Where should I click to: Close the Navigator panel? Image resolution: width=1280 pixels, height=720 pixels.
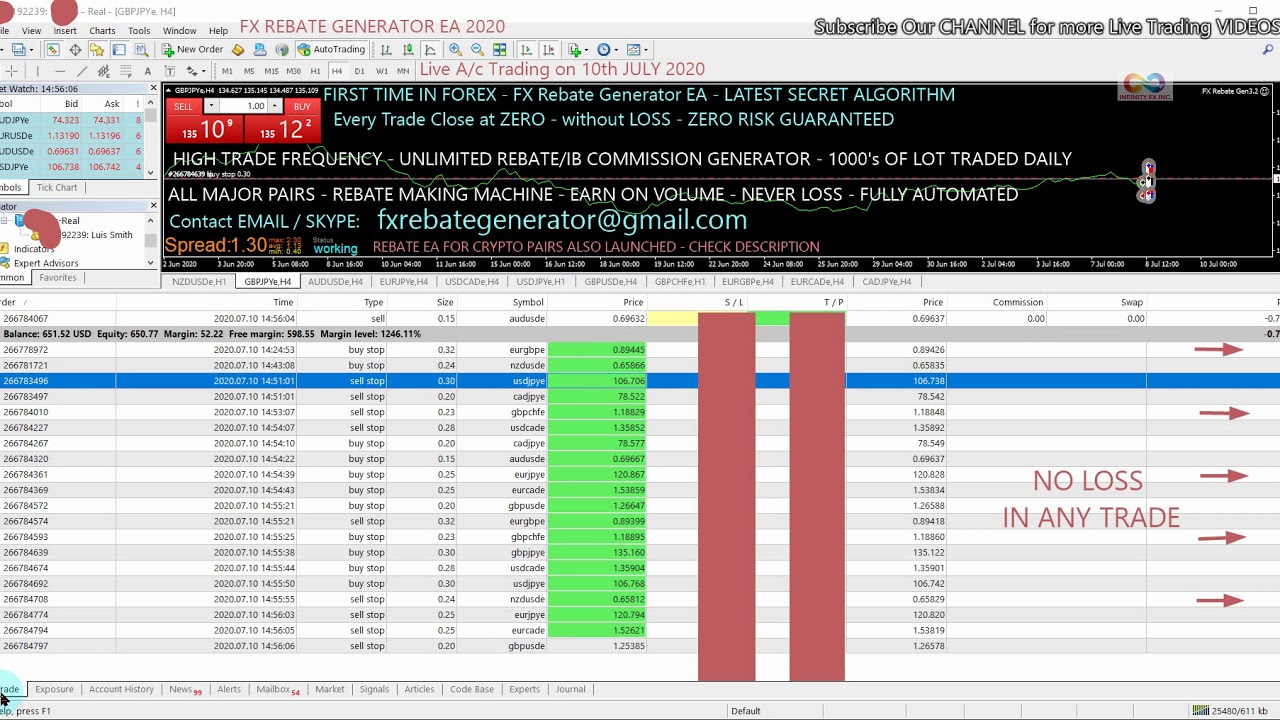coord(153,206)
